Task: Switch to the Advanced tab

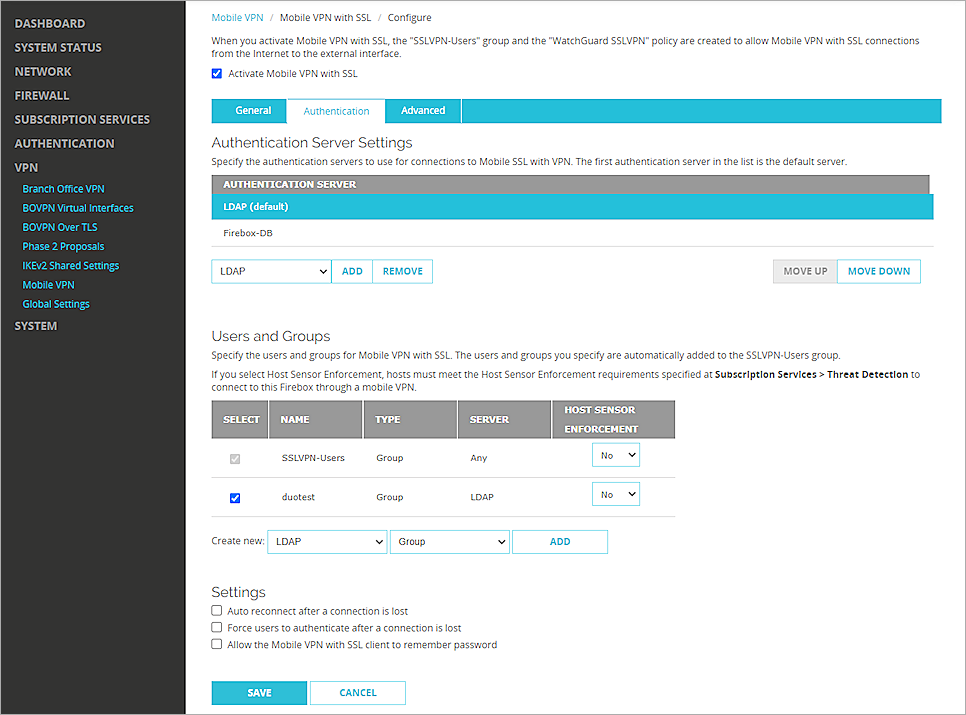Action: click(x=422, y=110)
